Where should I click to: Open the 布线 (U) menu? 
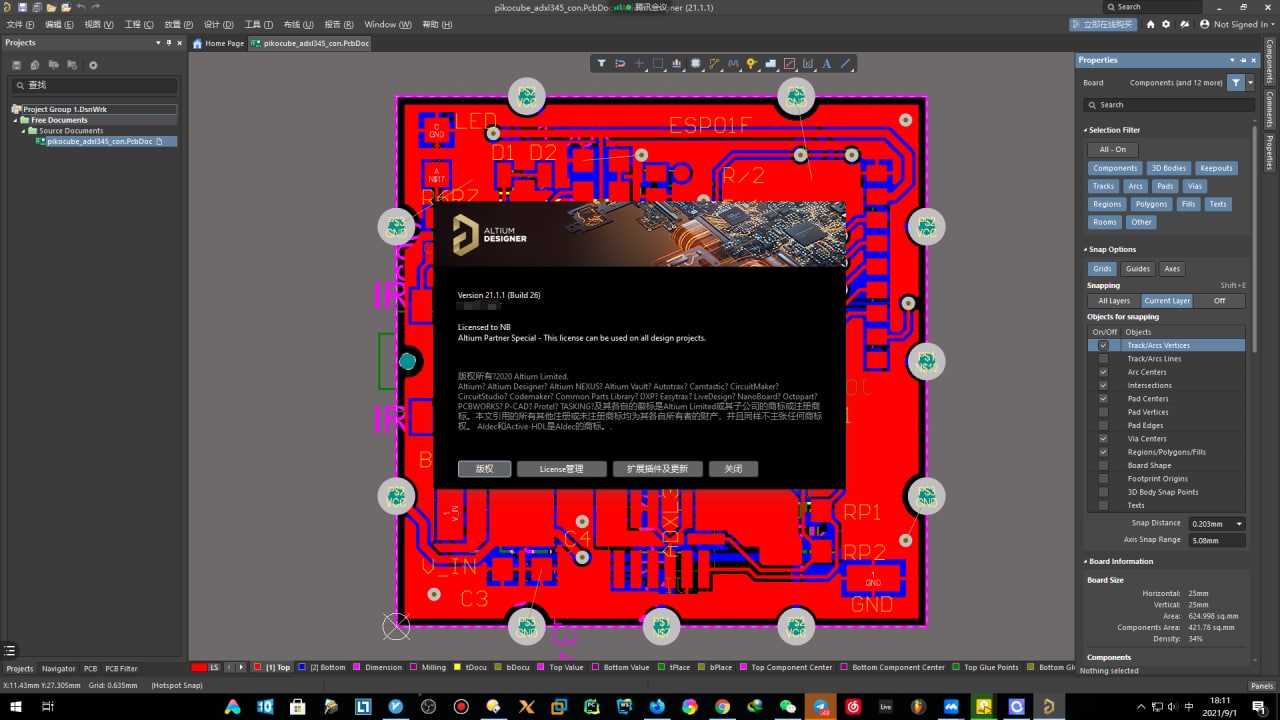tap(298, 24)
